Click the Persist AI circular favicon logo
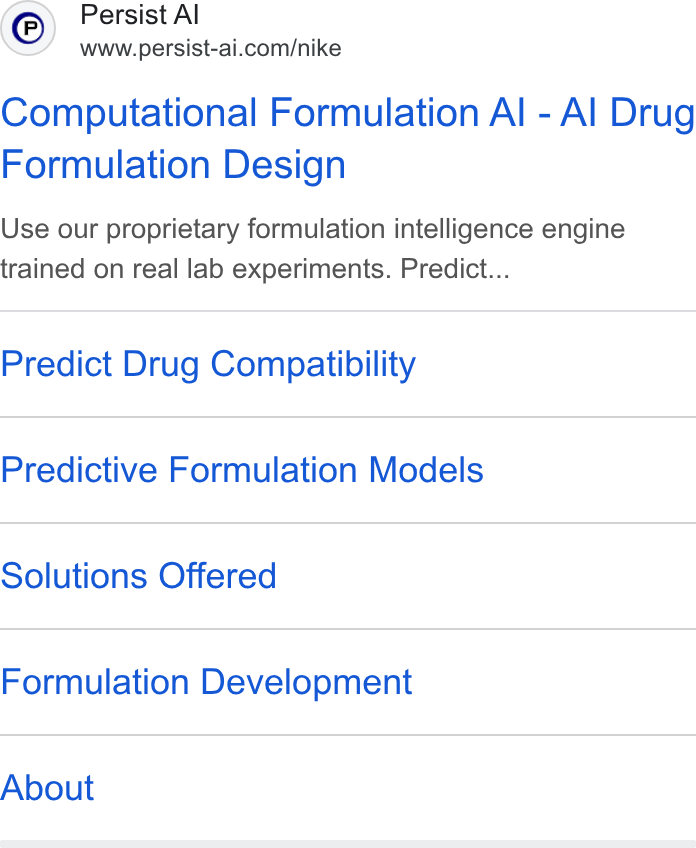The image size is (696, 848). (x=28, y=28)
